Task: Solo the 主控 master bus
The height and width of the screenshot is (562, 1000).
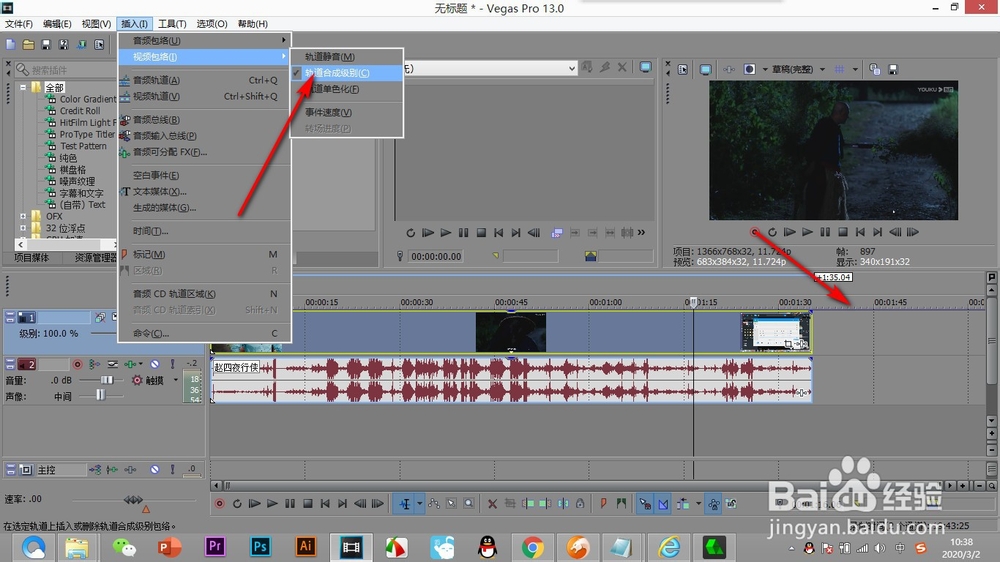Action: (172, 470)
